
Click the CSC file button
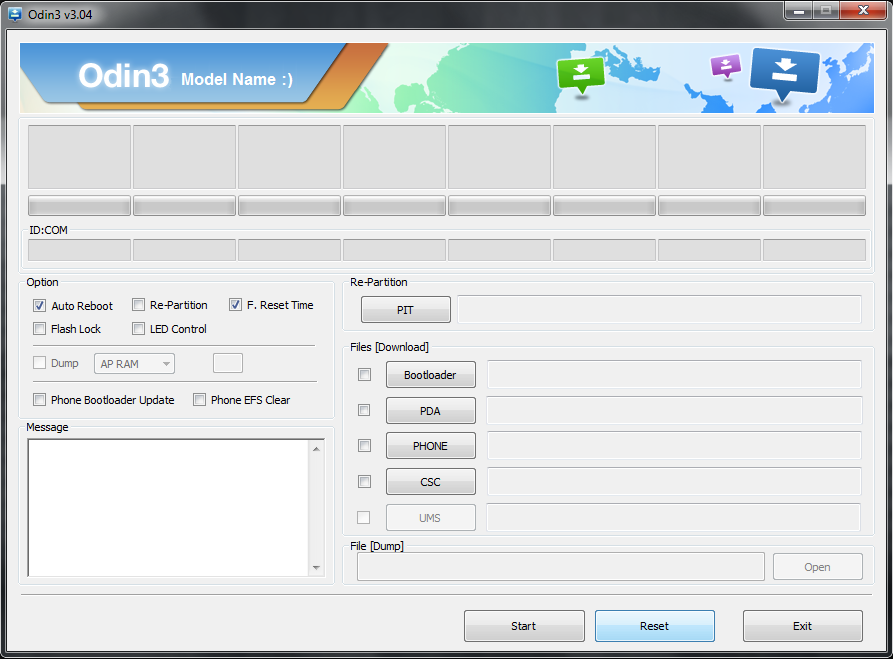[x=431, y=481]
